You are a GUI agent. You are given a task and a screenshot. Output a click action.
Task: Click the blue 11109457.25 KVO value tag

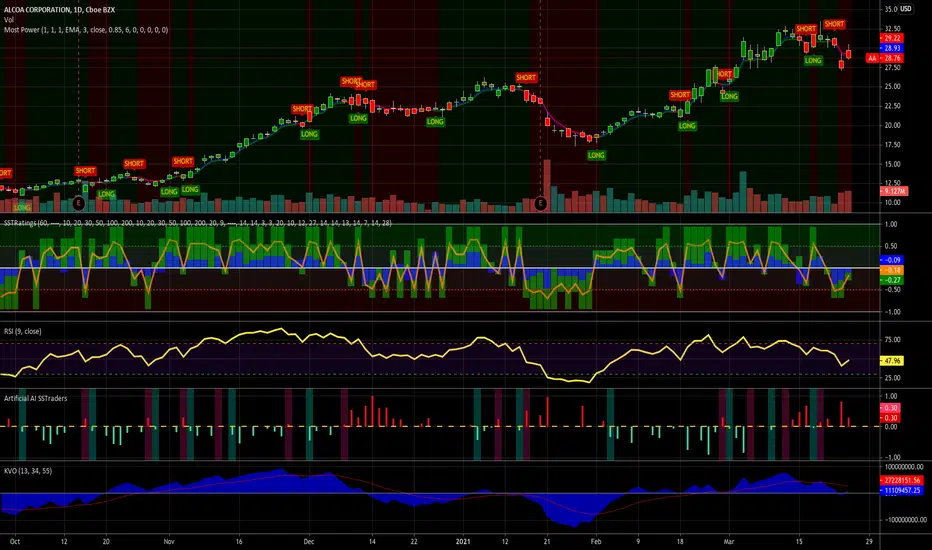[901, 491]
